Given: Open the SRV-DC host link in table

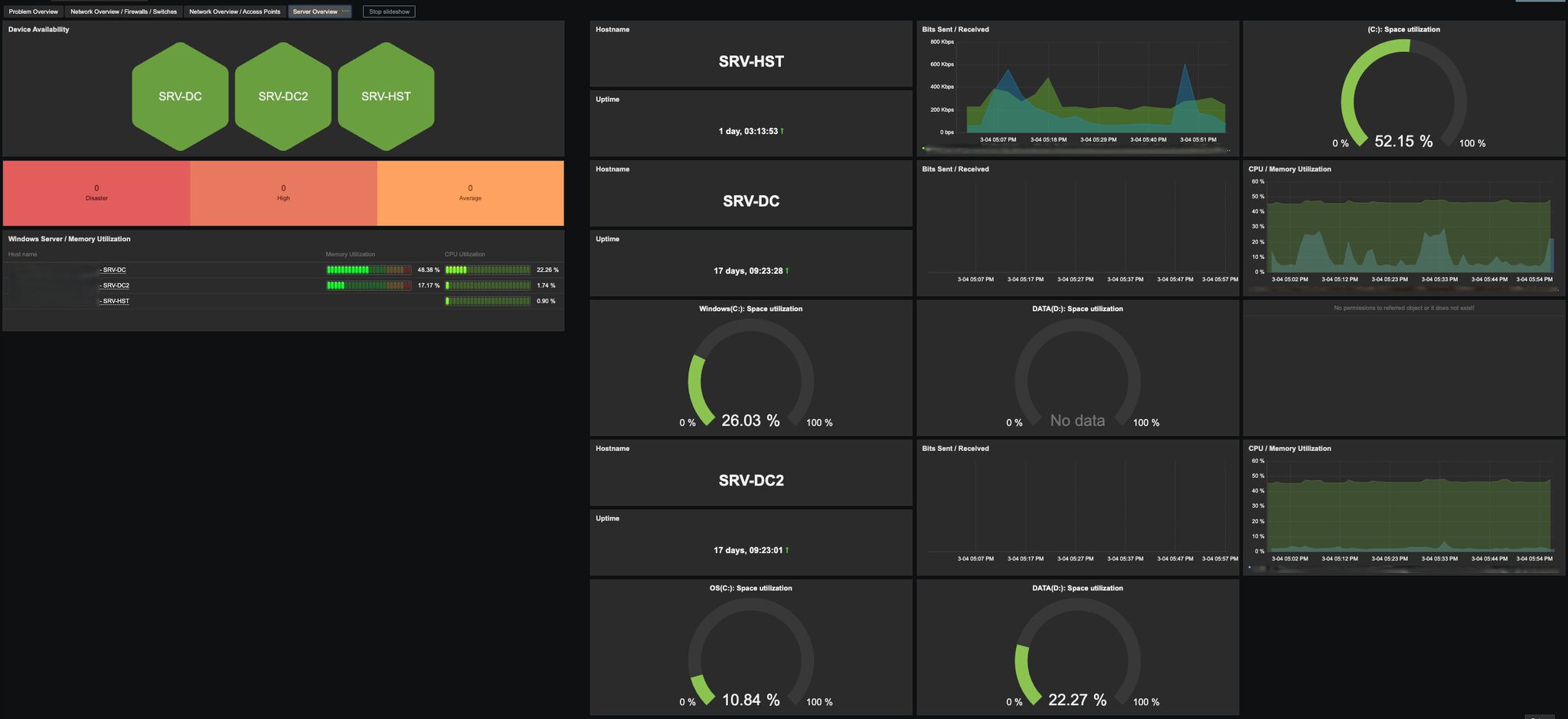Looking at the screenshot, I should point(114,270).
